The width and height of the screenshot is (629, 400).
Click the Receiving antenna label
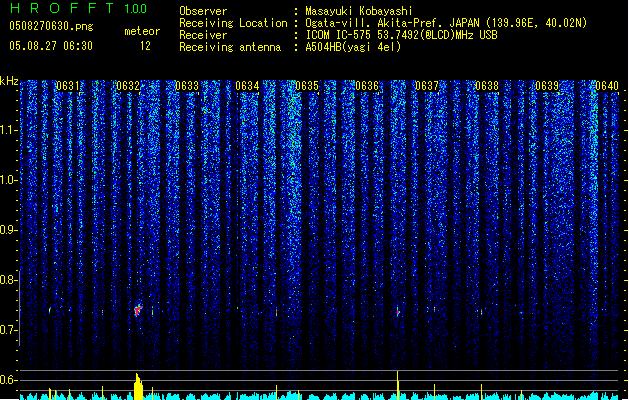point(230,47)
